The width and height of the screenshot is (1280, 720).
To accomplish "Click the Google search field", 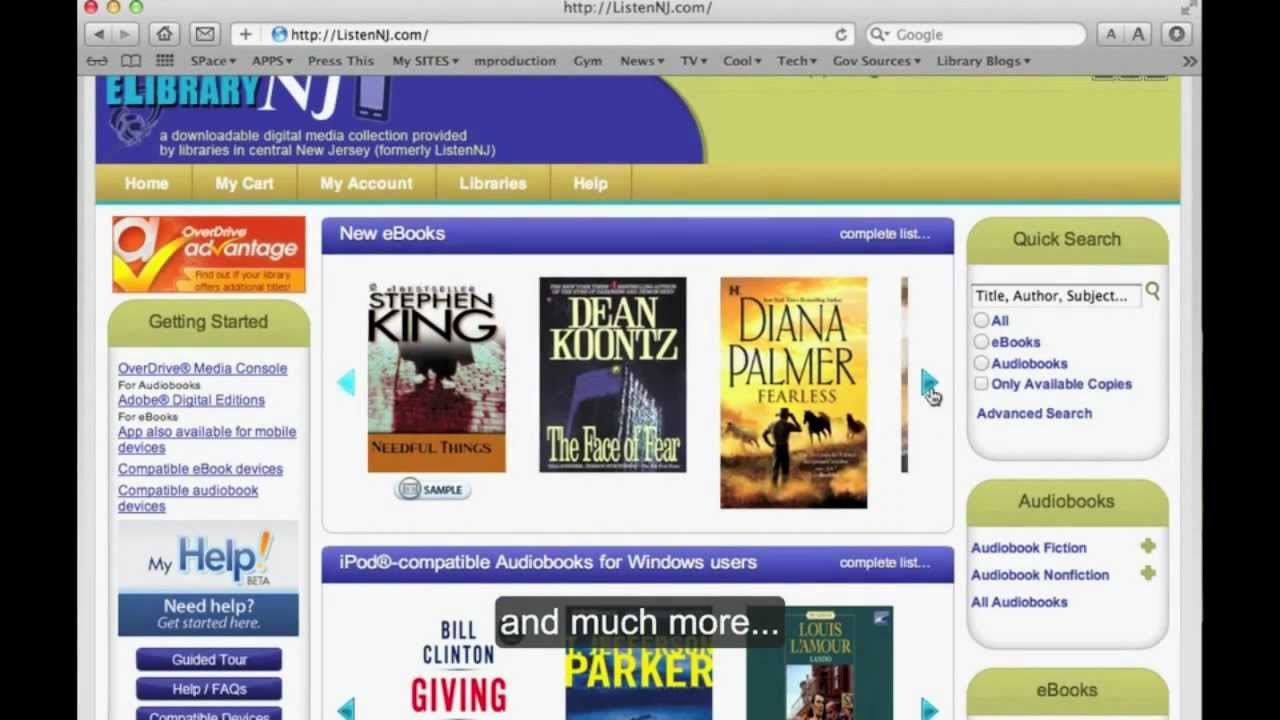I will 975,34.
